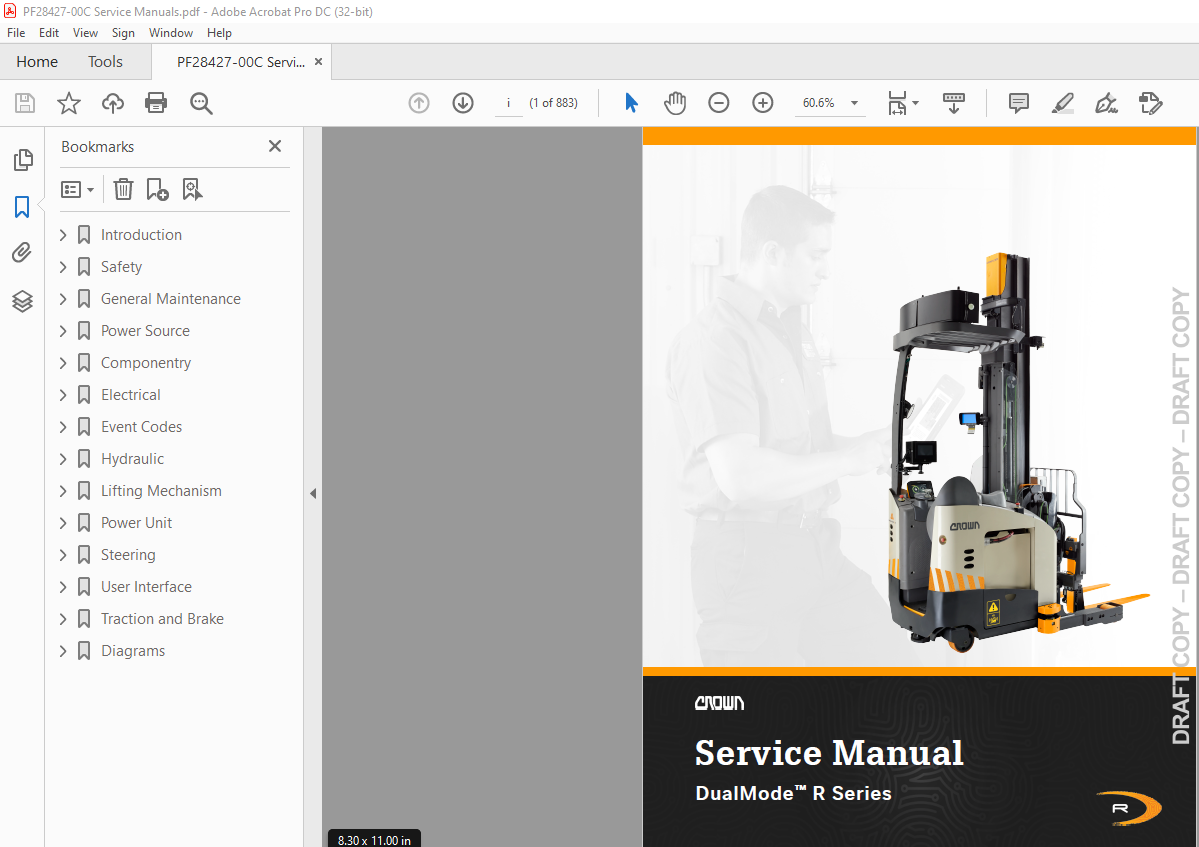Open the Attachments paperclip panel
This screenshot has height=847, width=1199.
22,252
